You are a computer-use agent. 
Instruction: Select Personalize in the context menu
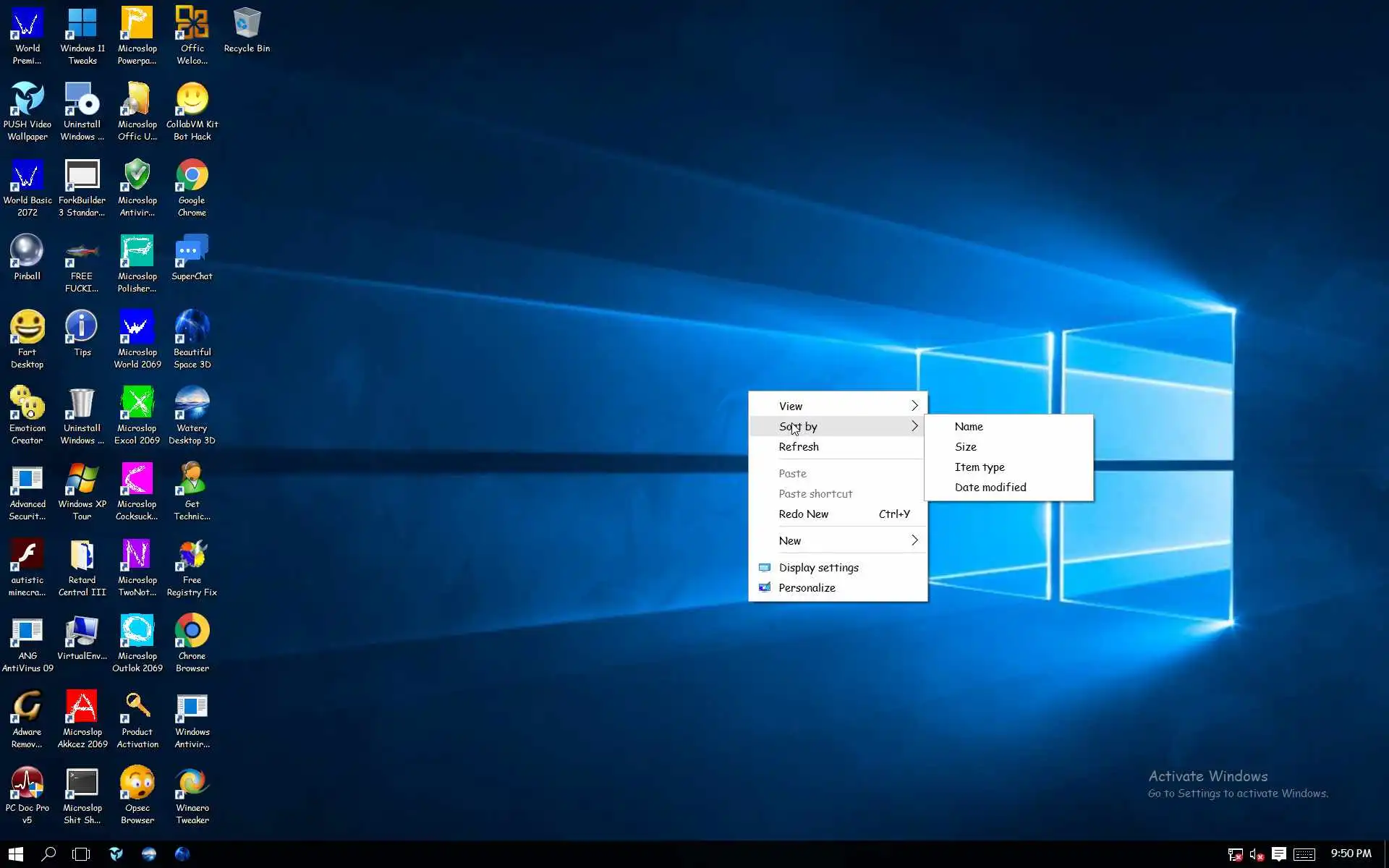pos(807,587)
